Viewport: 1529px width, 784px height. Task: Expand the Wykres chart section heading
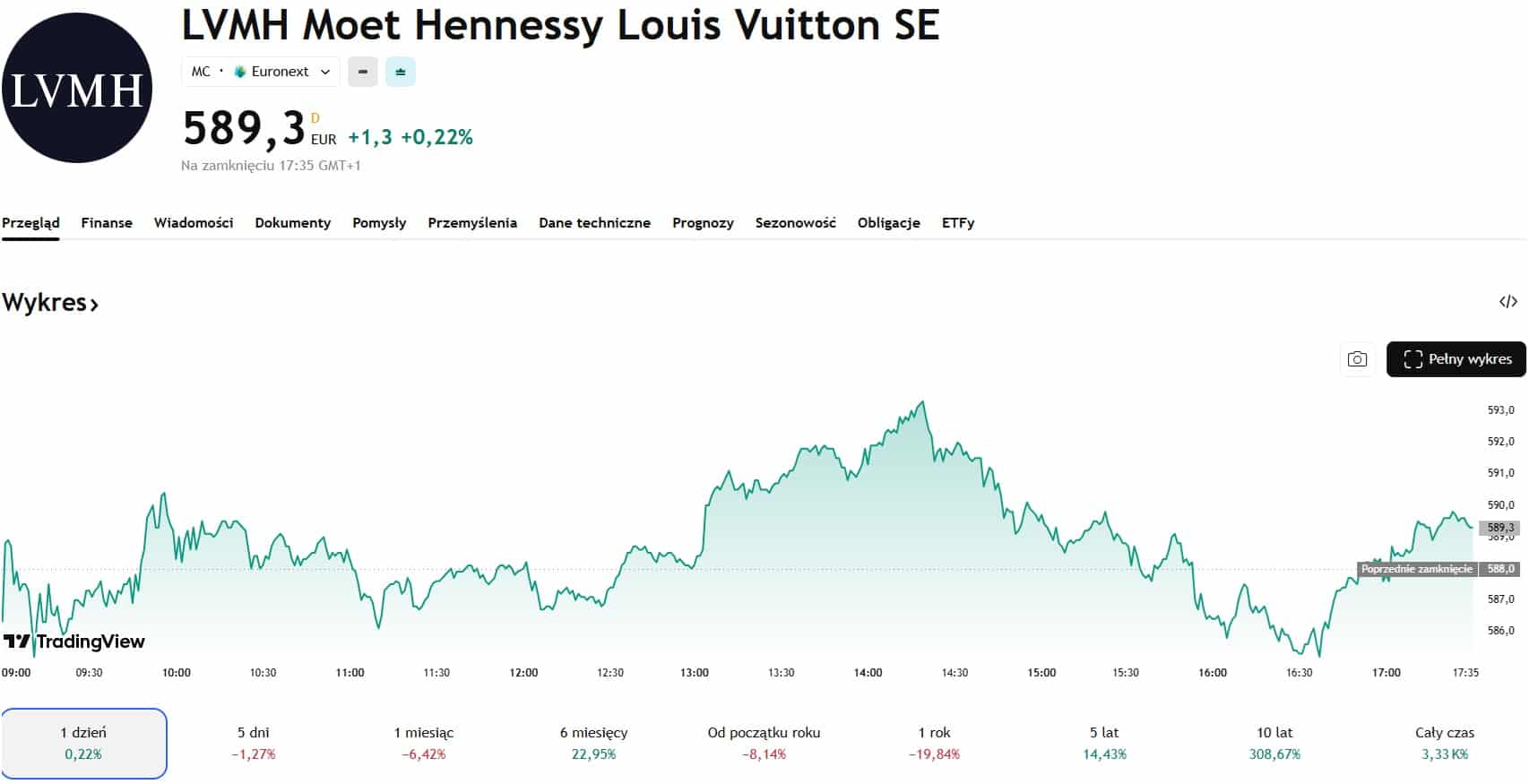click(x=50, y=303)
